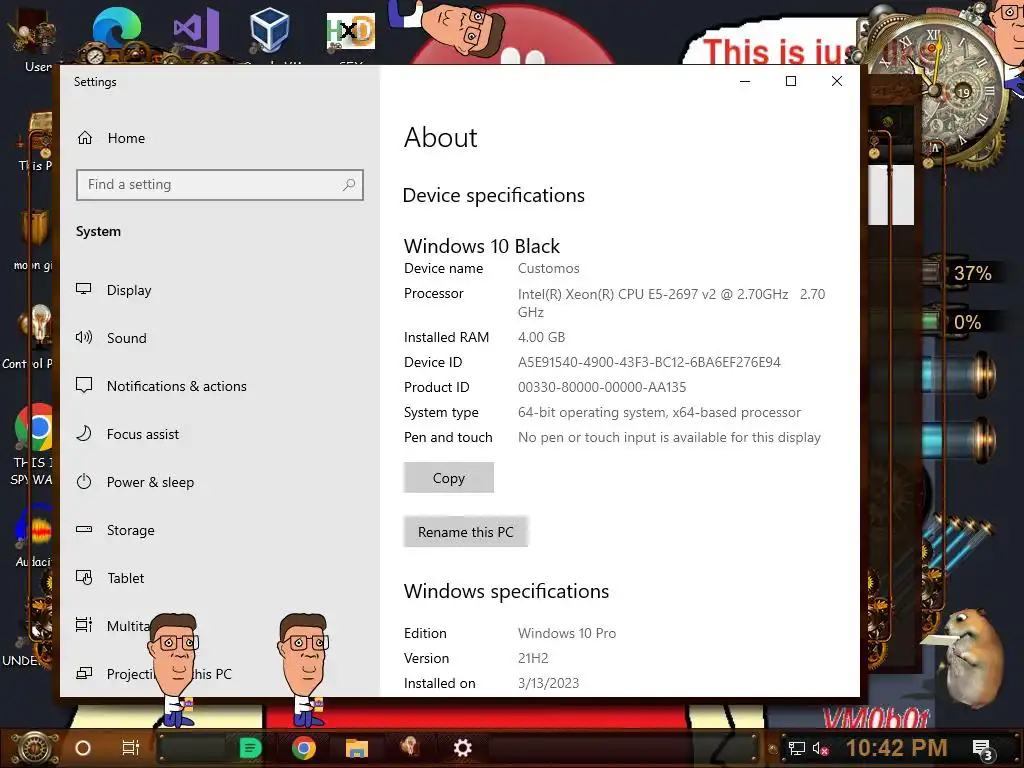This screenshot has height=768, width=1024.
Task: Click the Windows 10 Pro edition text
Action: coord(567,633)
